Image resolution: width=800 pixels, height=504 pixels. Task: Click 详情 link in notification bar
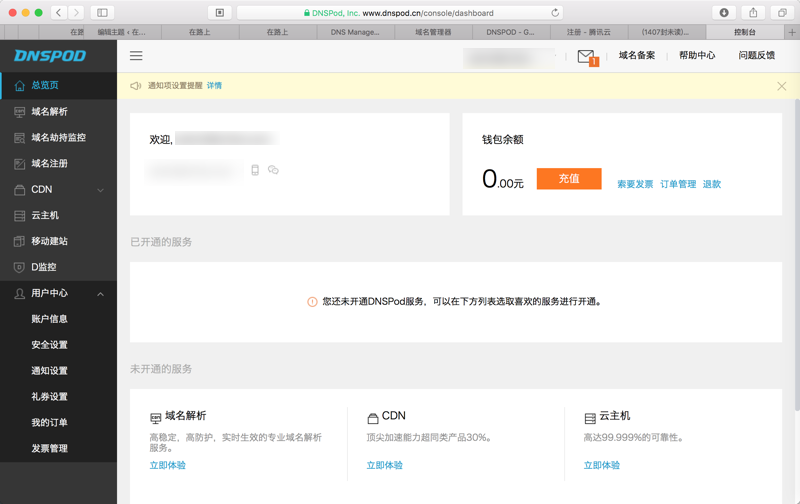214,86
